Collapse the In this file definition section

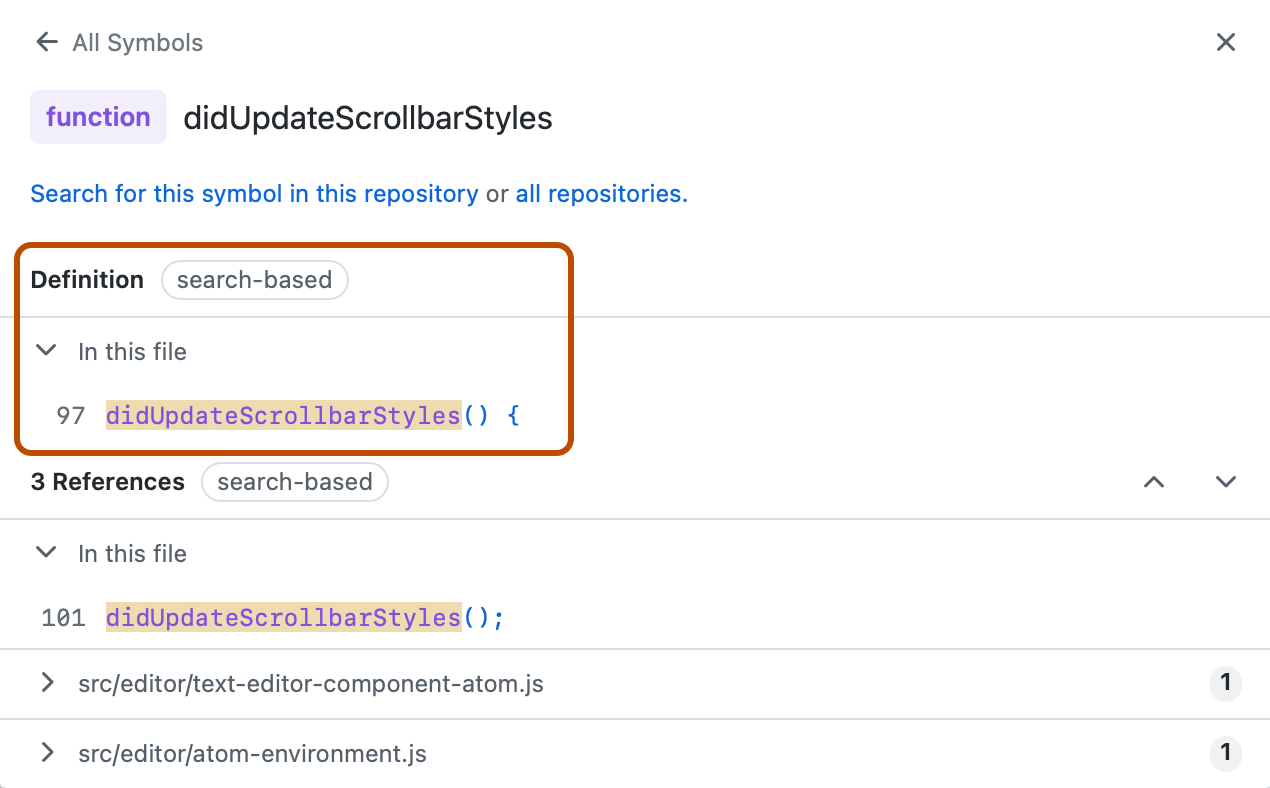(x=46, y=350)
